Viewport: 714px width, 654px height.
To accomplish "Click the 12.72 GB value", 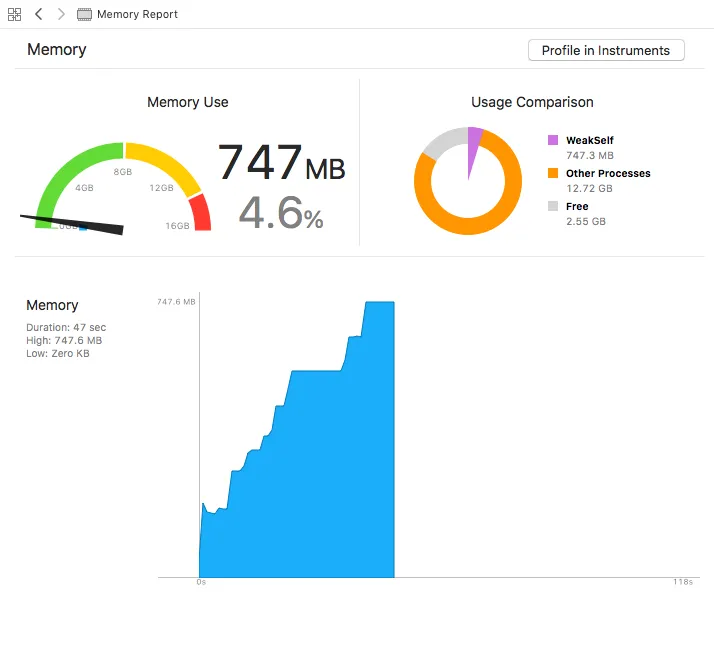I will click(x=589, y=189).
